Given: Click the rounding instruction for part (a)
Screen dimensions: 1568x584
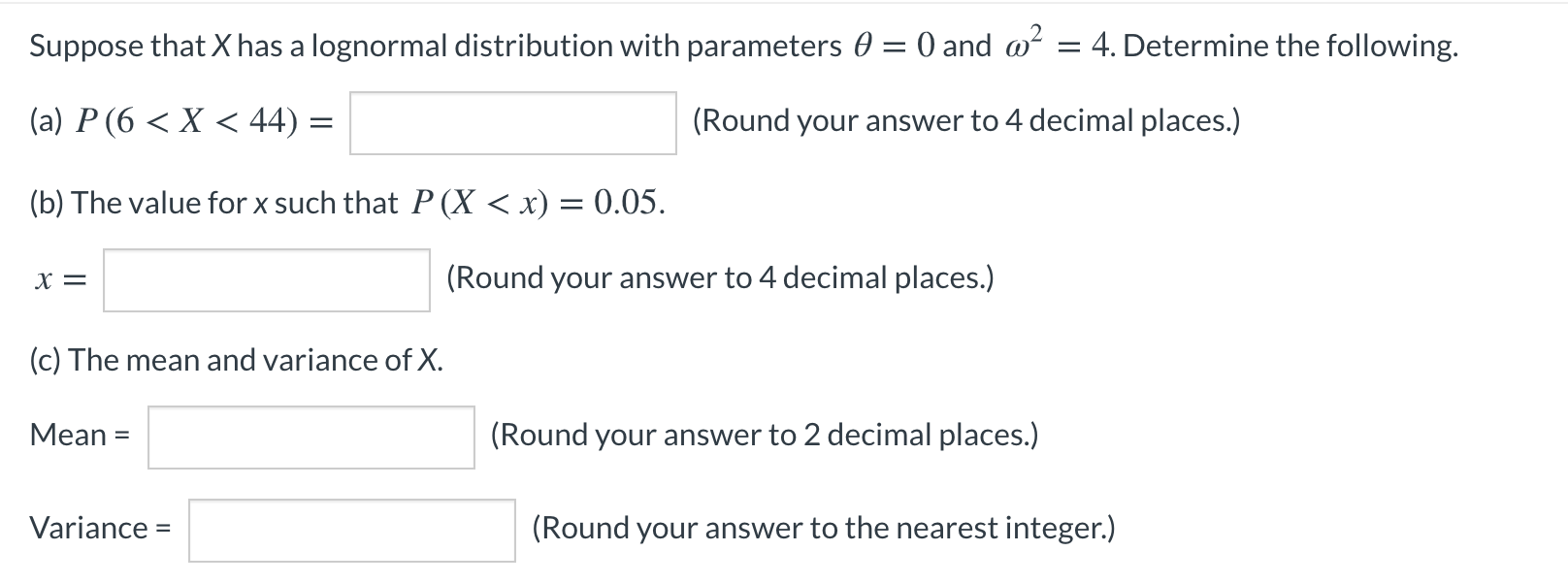Looking at the screenshot, I should pos(967,120).
